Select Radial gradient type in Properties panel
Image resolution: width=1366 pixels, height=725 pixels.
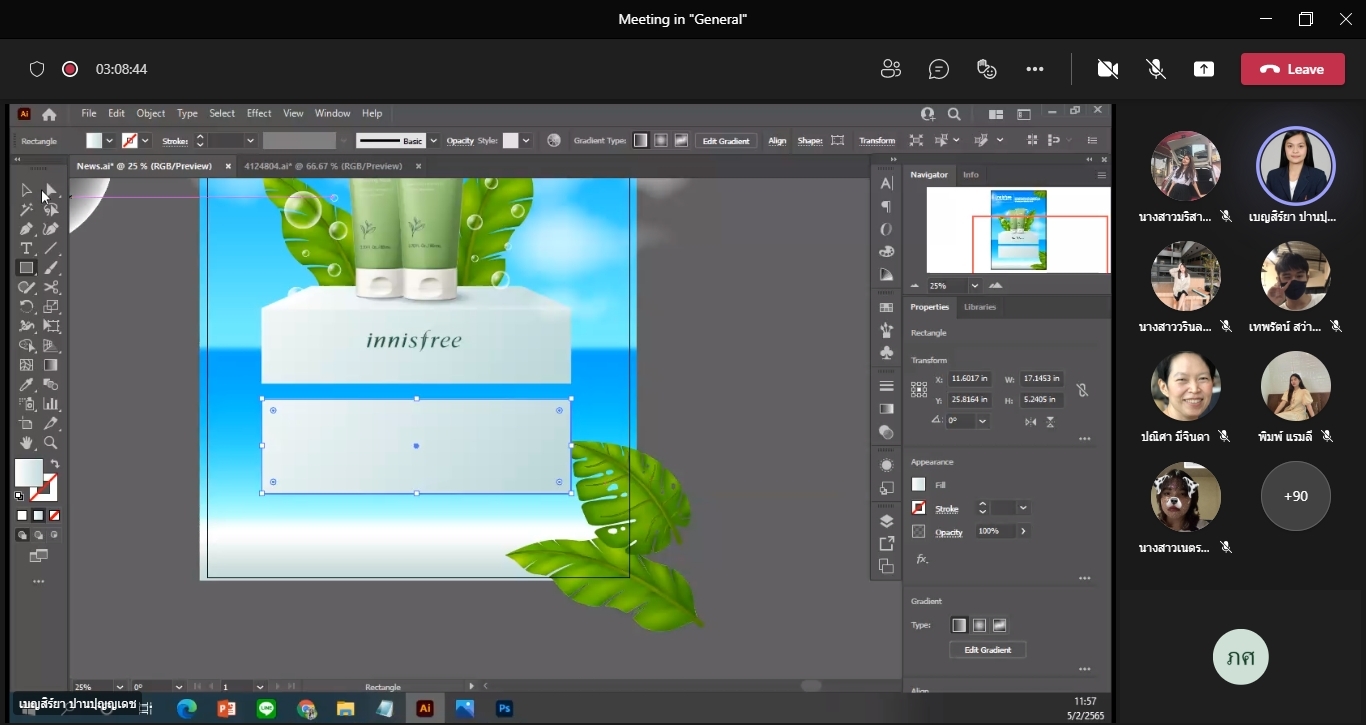[x=979, y=625]
